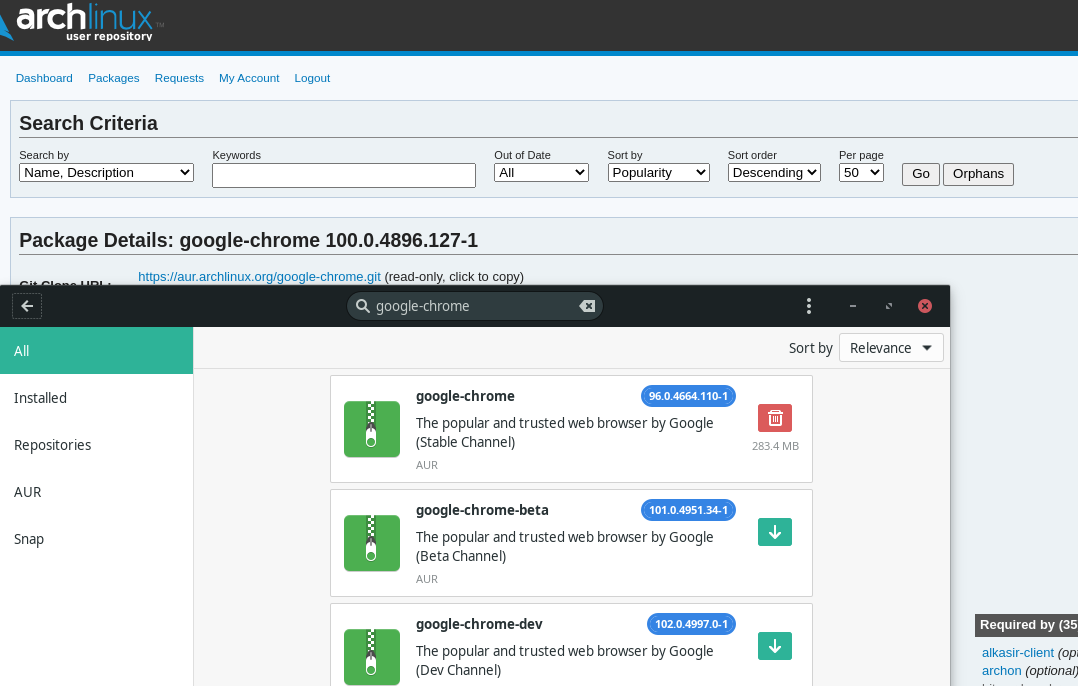Open the Packages navigation link
1078x686 pixels.
pyautogui.click(x=113, y=78)
